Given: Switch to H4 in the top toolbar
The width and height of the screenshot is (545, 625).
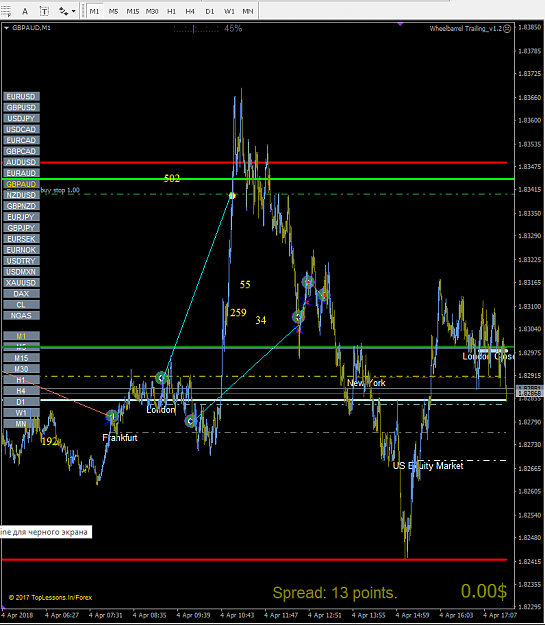Looking at the screenshot, I should point(190,11).
